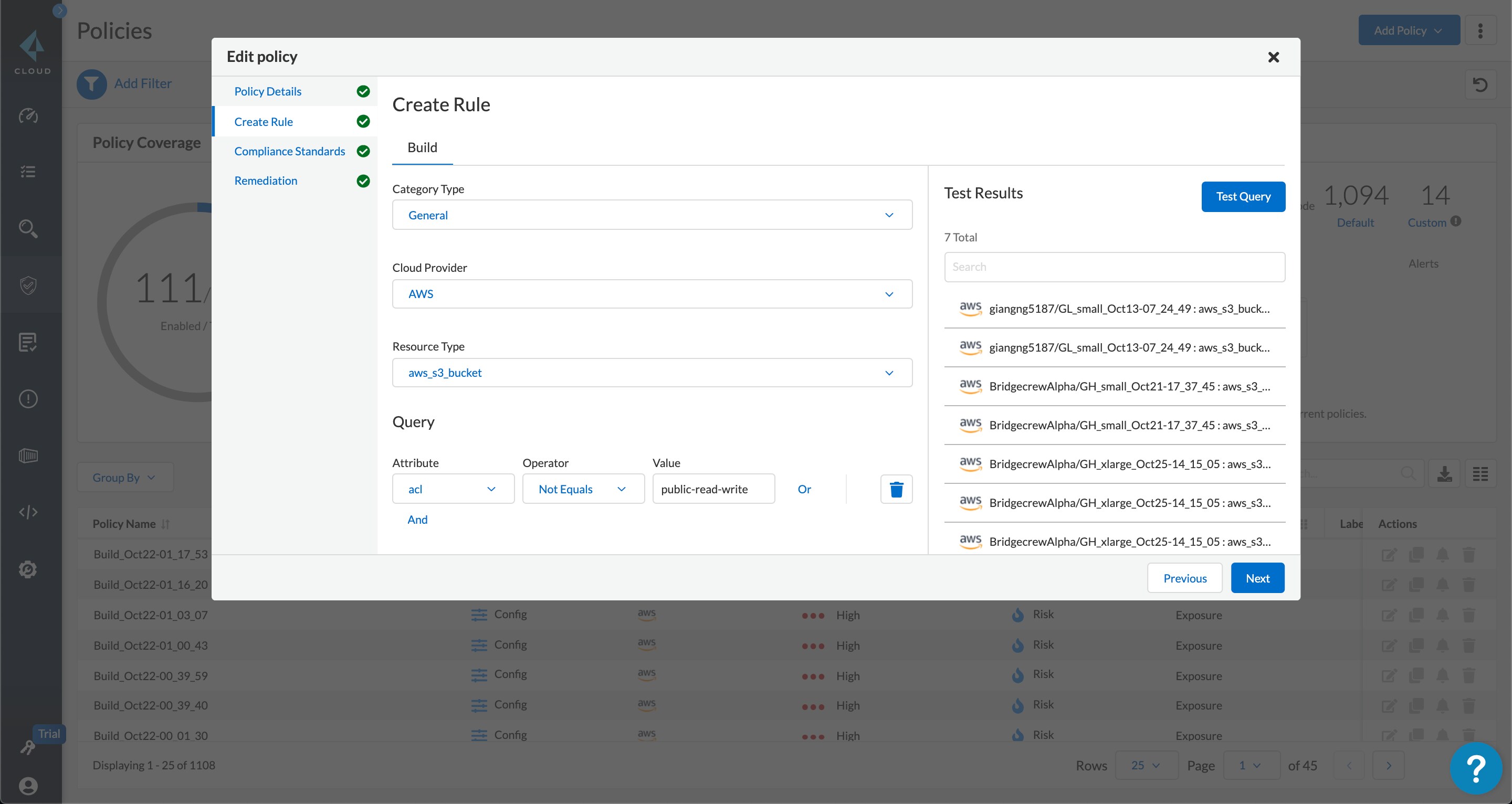The height and width of the screenshot is (804, 1512).
Task: Select the container icon in the sidebar
Action: pos(28,456)
